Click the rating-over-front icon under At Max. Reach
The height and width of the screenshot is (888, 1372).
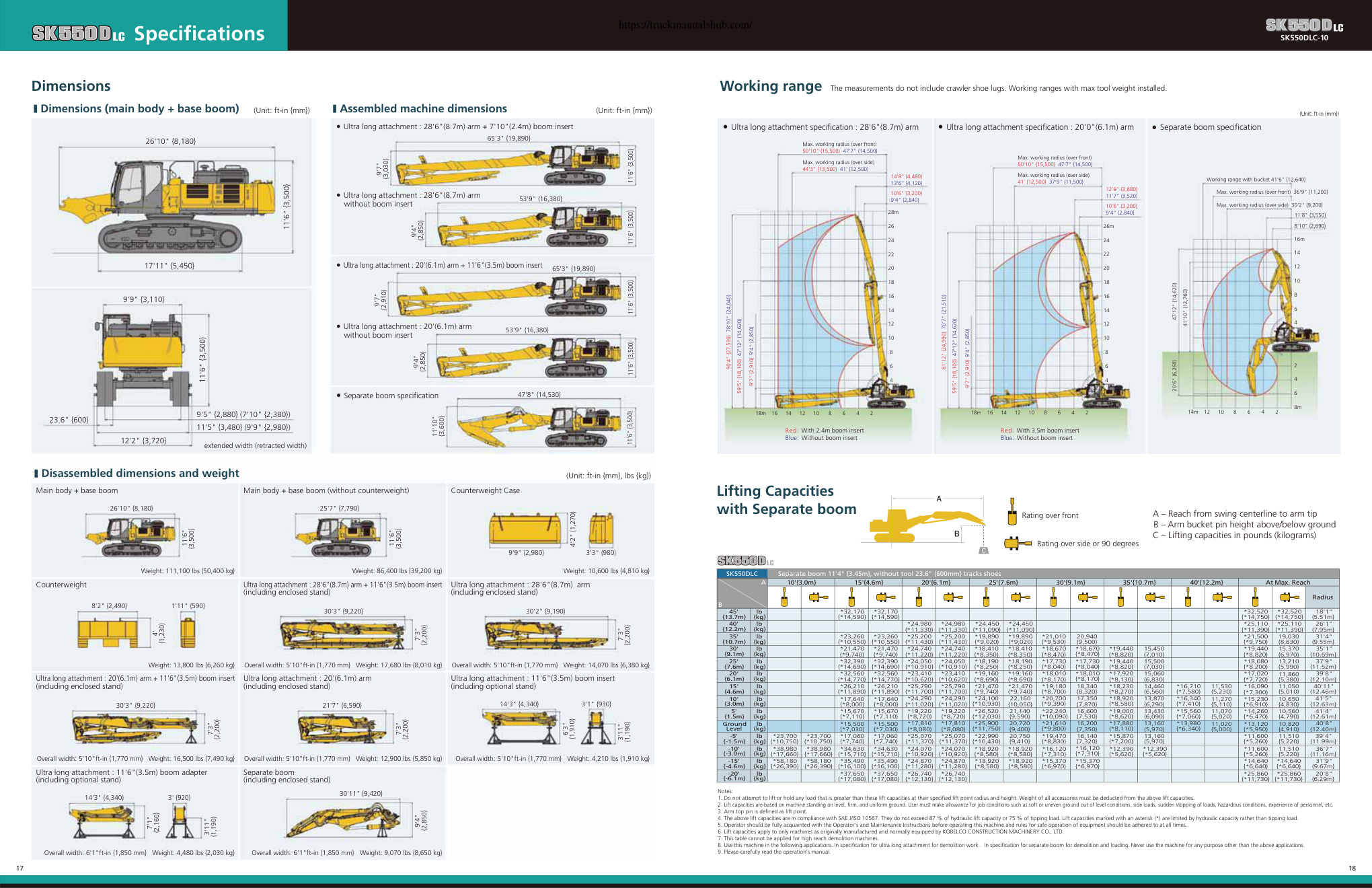1255,597
